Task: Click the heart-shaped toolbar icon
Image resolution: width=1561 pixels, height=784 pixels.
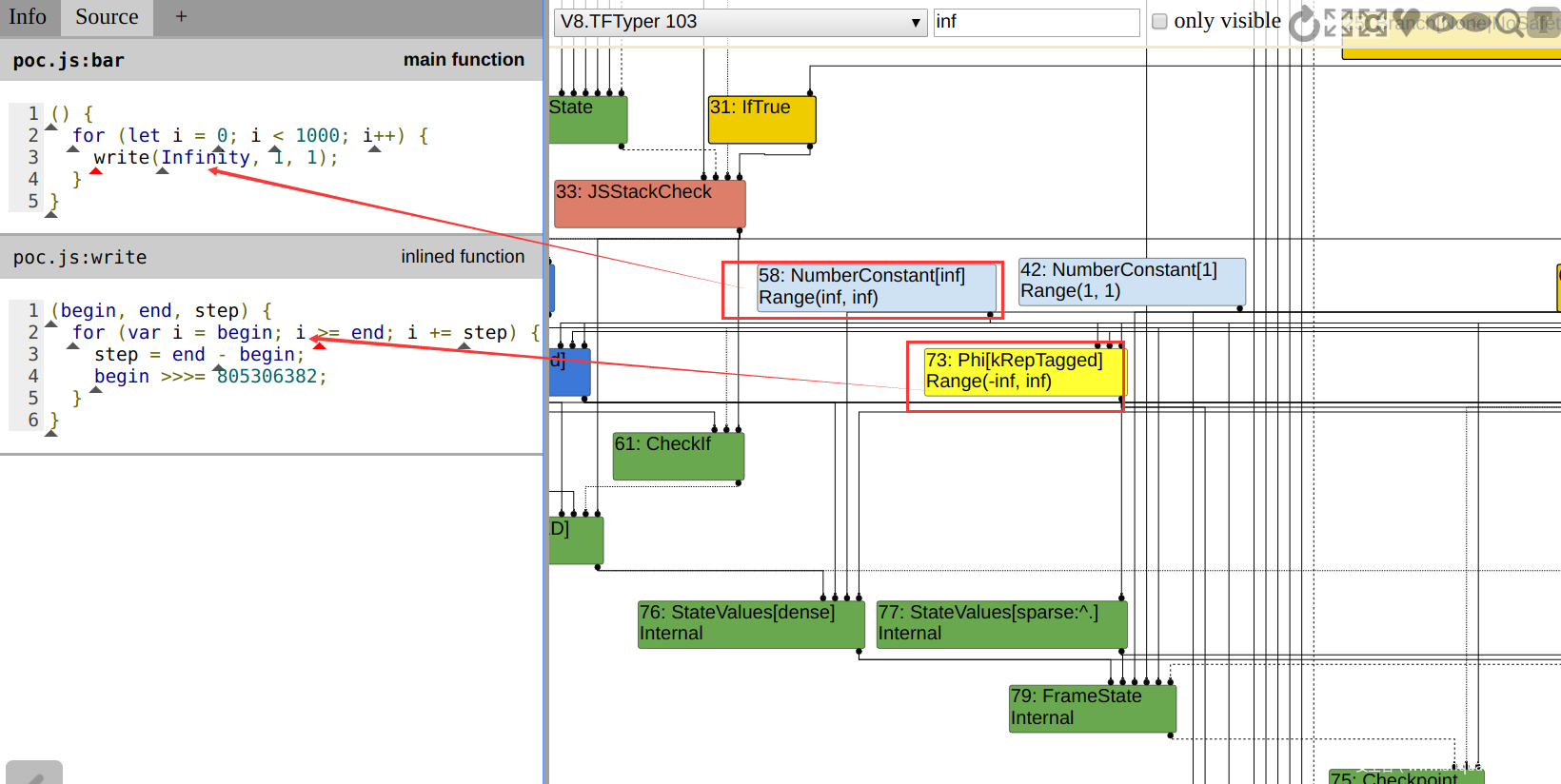Action: 1406,23
